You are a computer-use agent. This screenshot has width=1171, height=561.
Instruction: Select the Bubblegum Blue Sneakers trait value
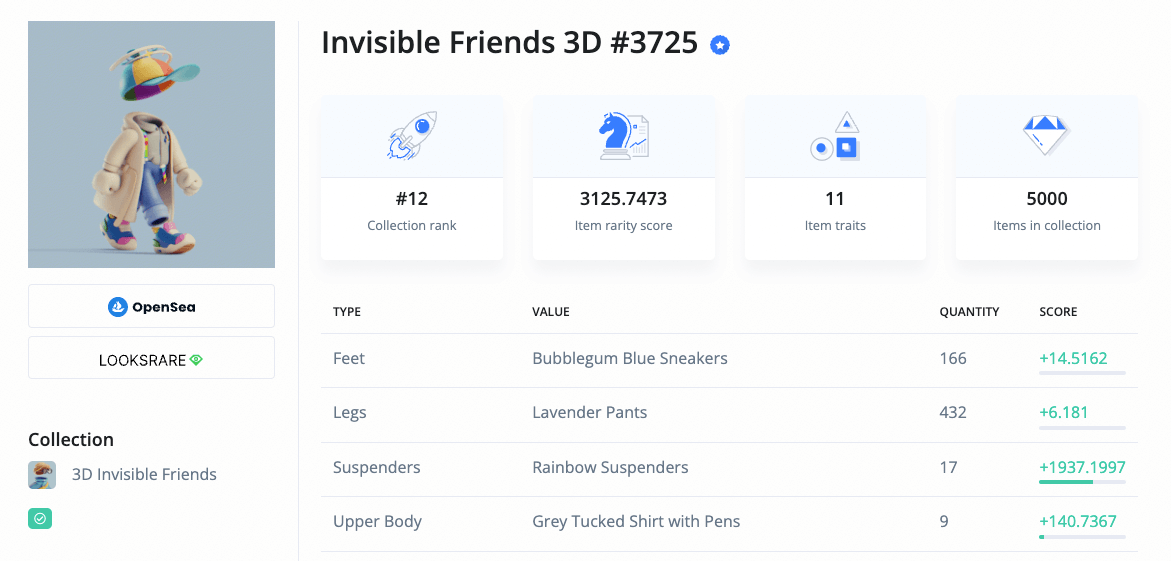coord(630,359)
